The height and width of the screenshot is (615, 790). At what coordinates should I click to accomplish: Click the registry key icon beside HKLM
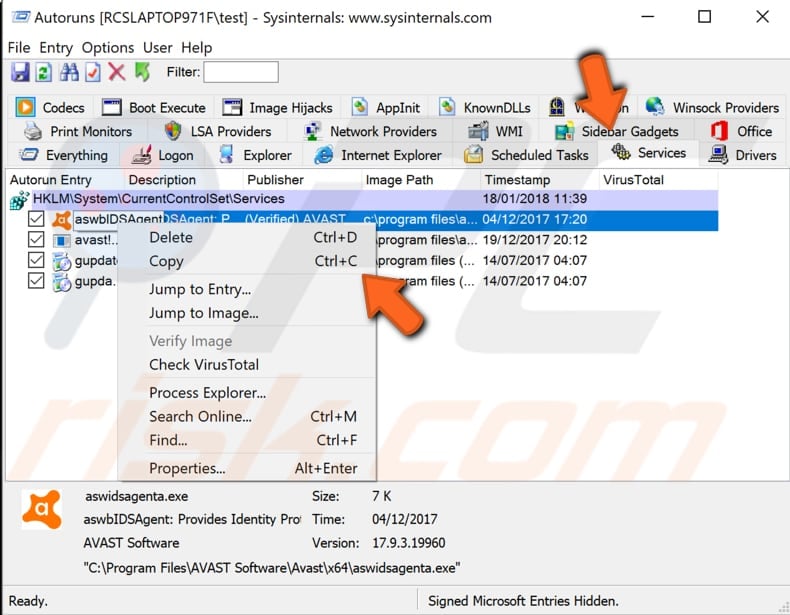[x=19, y=199]
